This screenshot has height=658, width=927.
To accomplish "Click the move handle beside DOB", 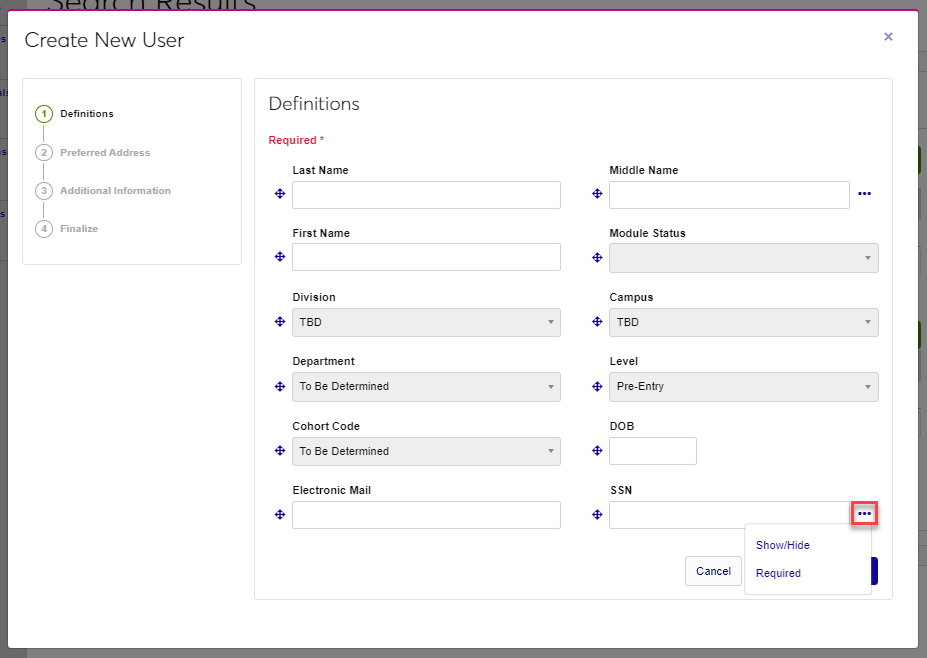I will click(597, 451).
